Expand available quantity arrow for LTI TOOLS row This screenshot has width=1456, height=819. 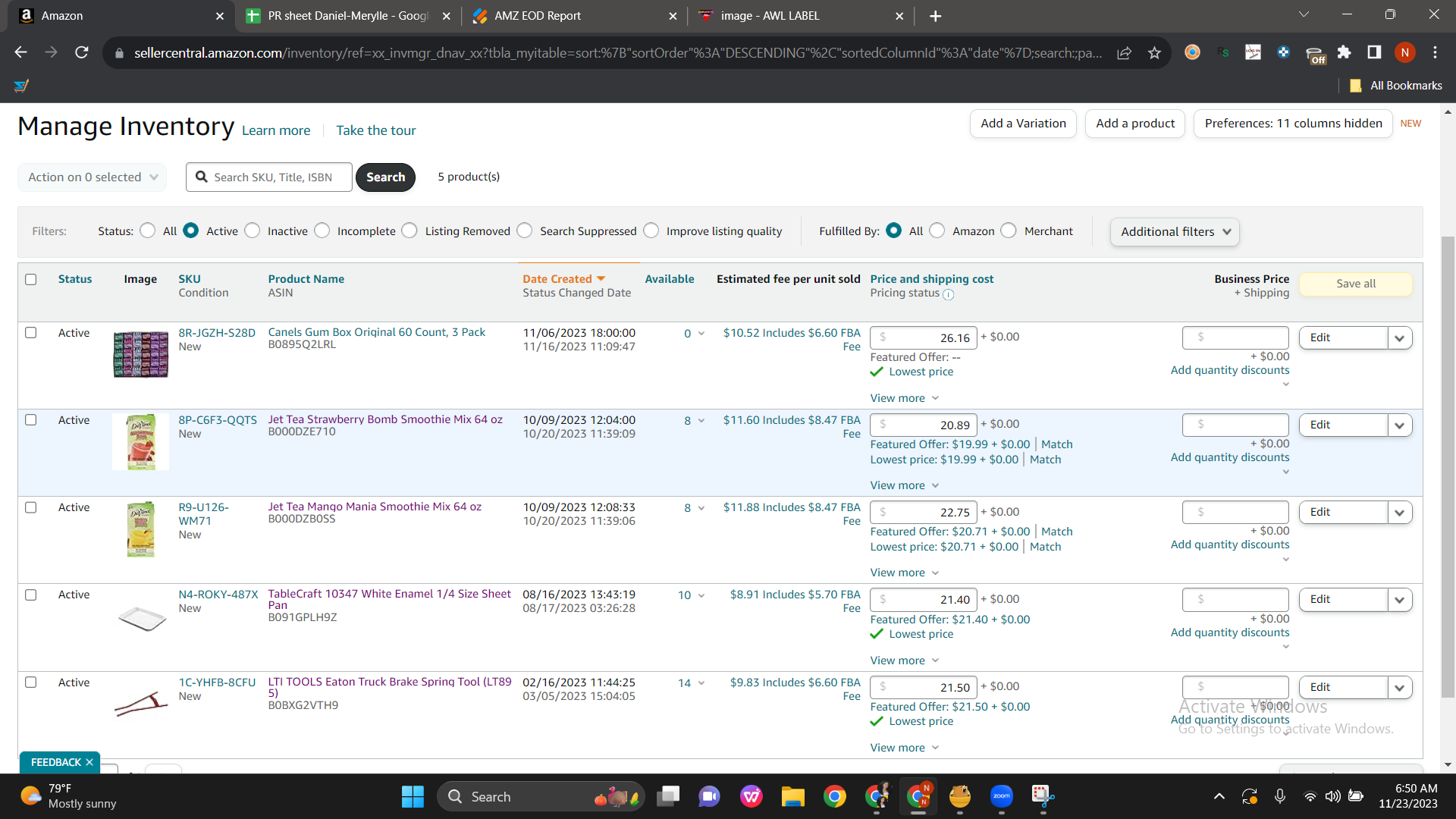click(701, 683)
